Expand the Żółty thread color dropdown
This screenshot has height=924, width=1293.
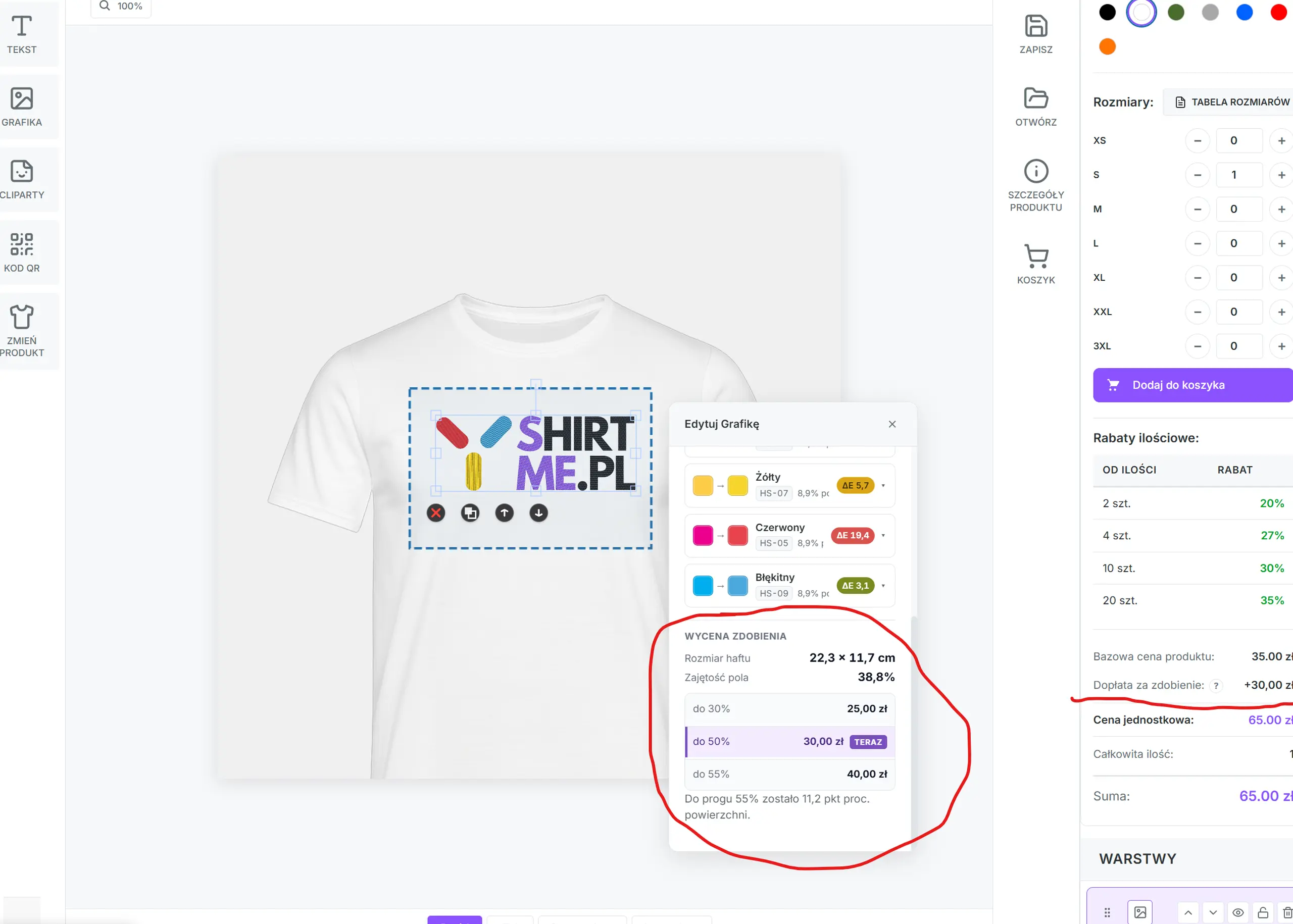pyautogui.click(x=883, y=485)
